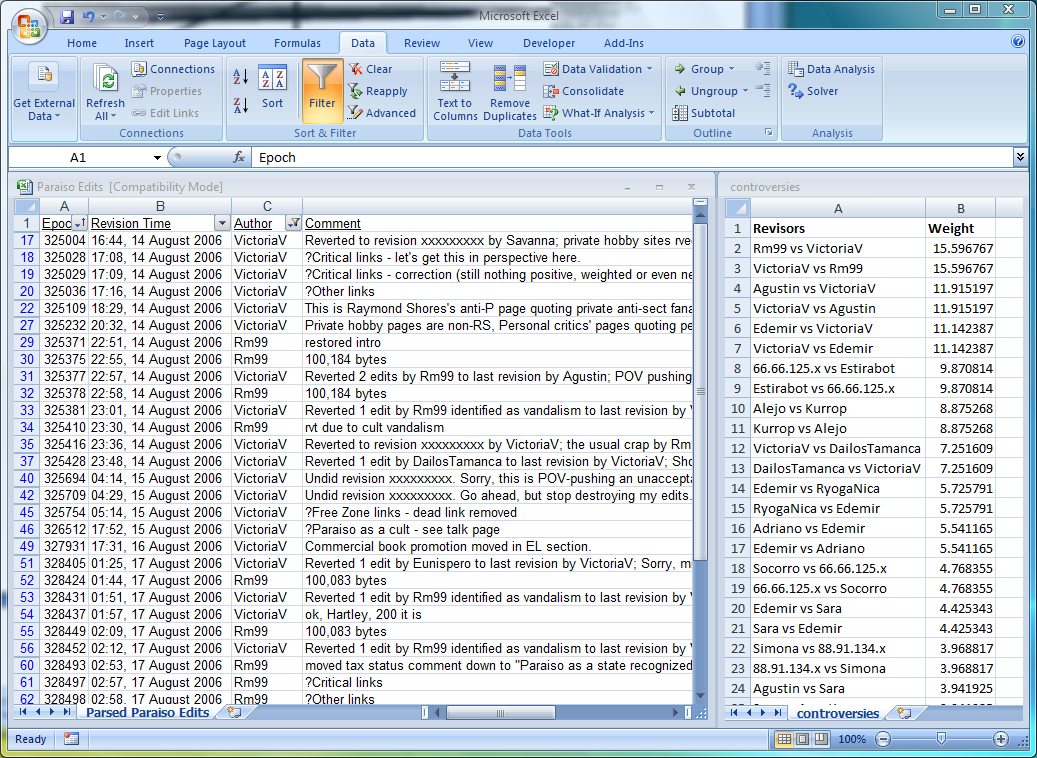Go to the Page Layout tab
The height and width of the screenshot is (758, 1037).
pos(214,43)
